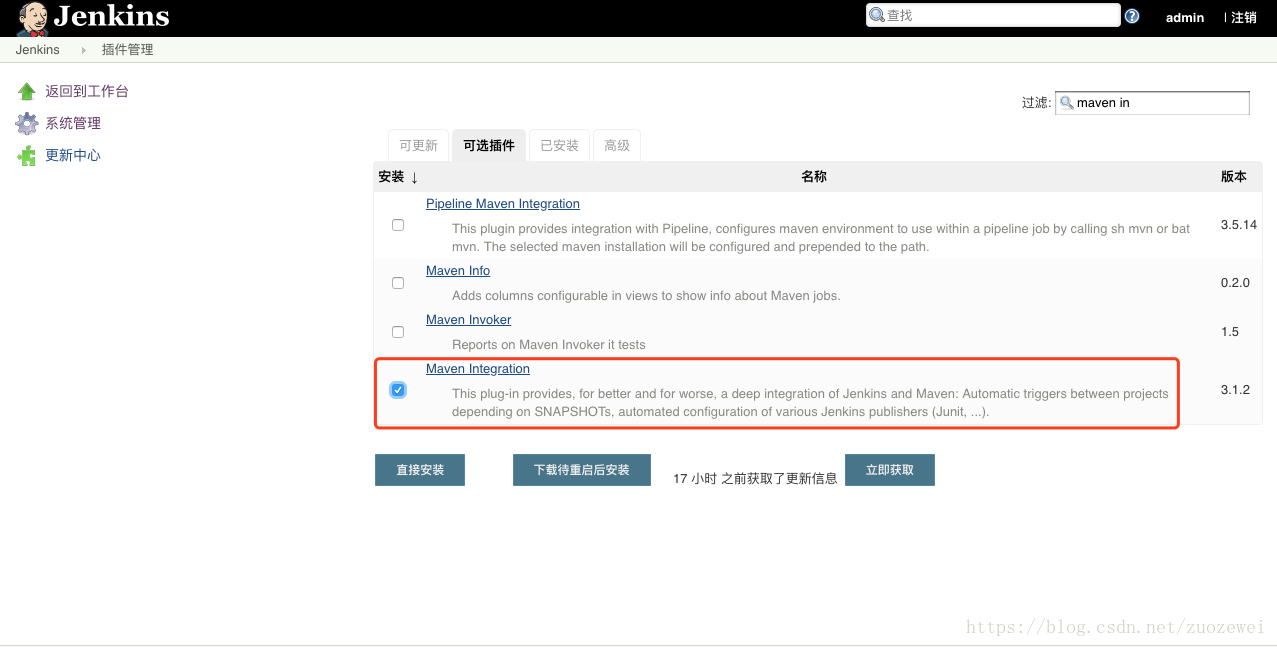The height and width of the screenshot is (647, 1277).
Task: Open the Pipeline Maven Integration link
Action: pyautogui.click(x=503, y=204)
